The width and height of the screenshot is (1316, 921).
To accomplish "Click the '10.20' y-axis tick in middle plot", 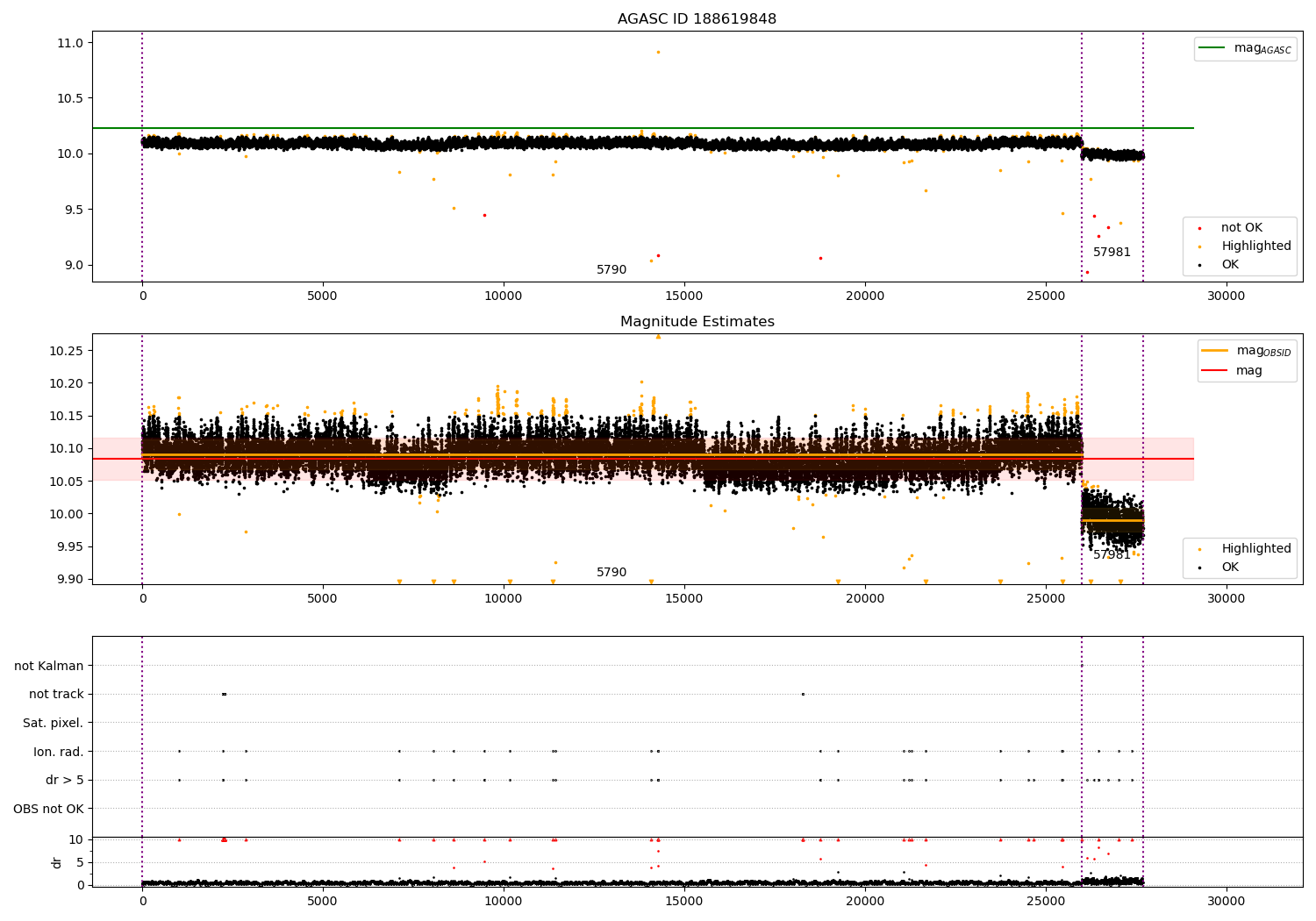I will 66,383.
